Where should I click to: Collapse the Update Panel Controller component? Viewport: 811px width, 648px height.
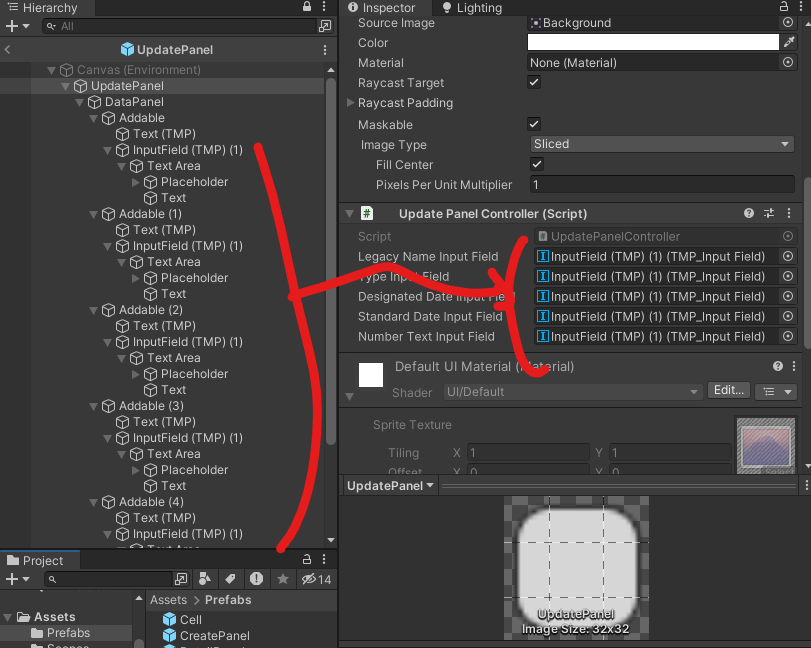[350, 213]
